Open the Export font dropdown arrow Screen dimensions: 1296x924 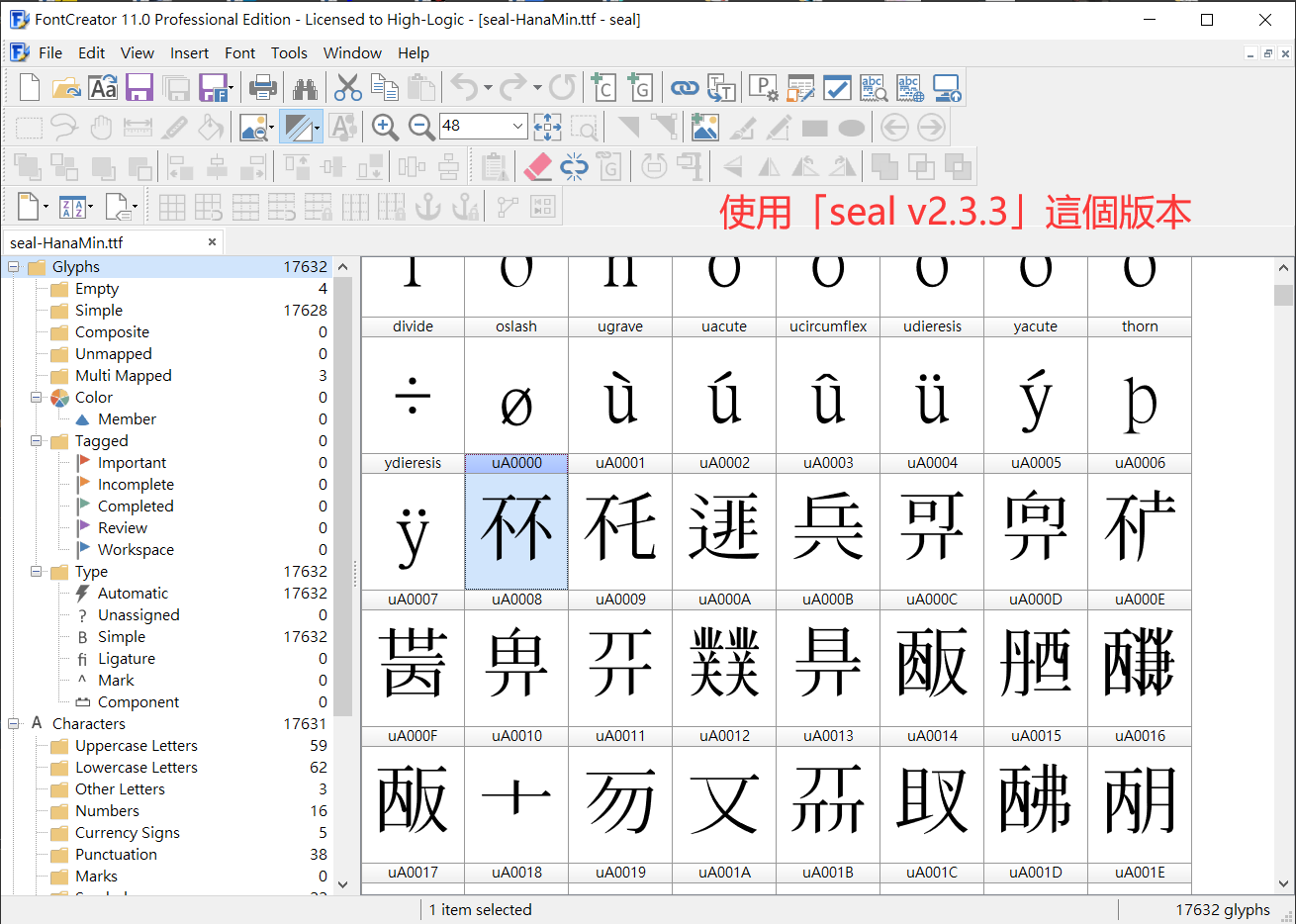(x=231, y=88)
